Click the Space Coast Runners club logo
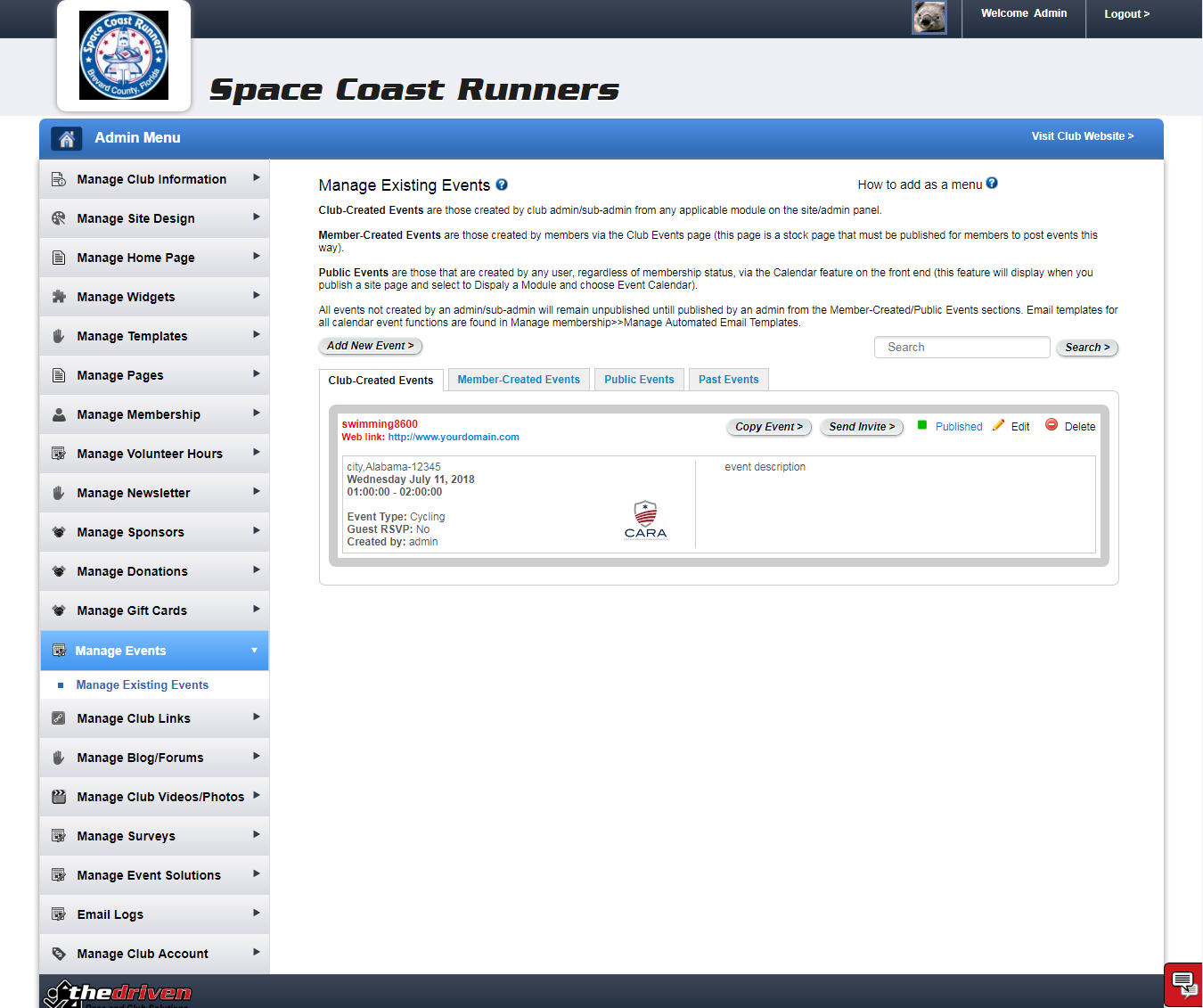Screen dimensions: 1203x1008 pyautogui.click(x=124, y=55)
